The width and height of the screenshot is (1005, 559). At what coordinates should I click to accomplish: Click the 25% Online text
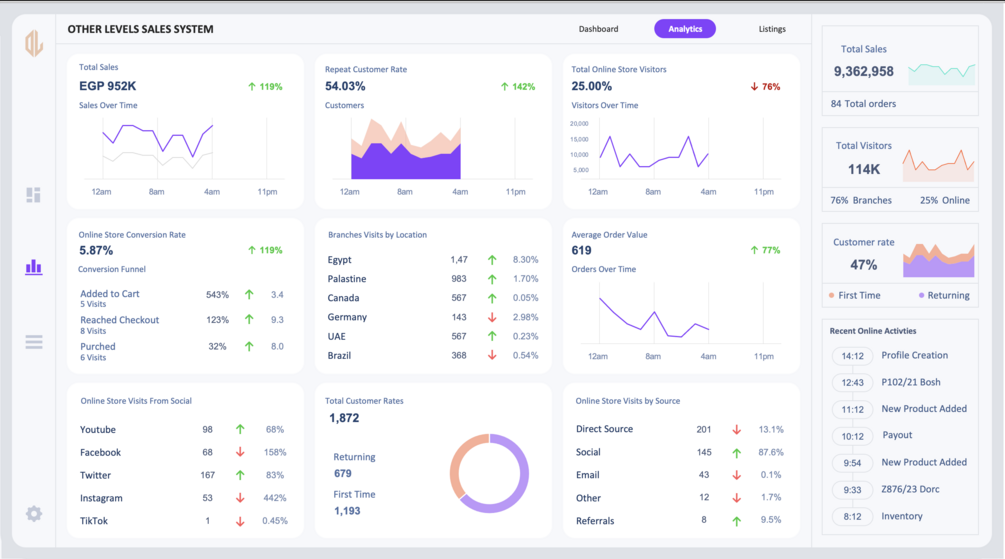click(945, 200)
